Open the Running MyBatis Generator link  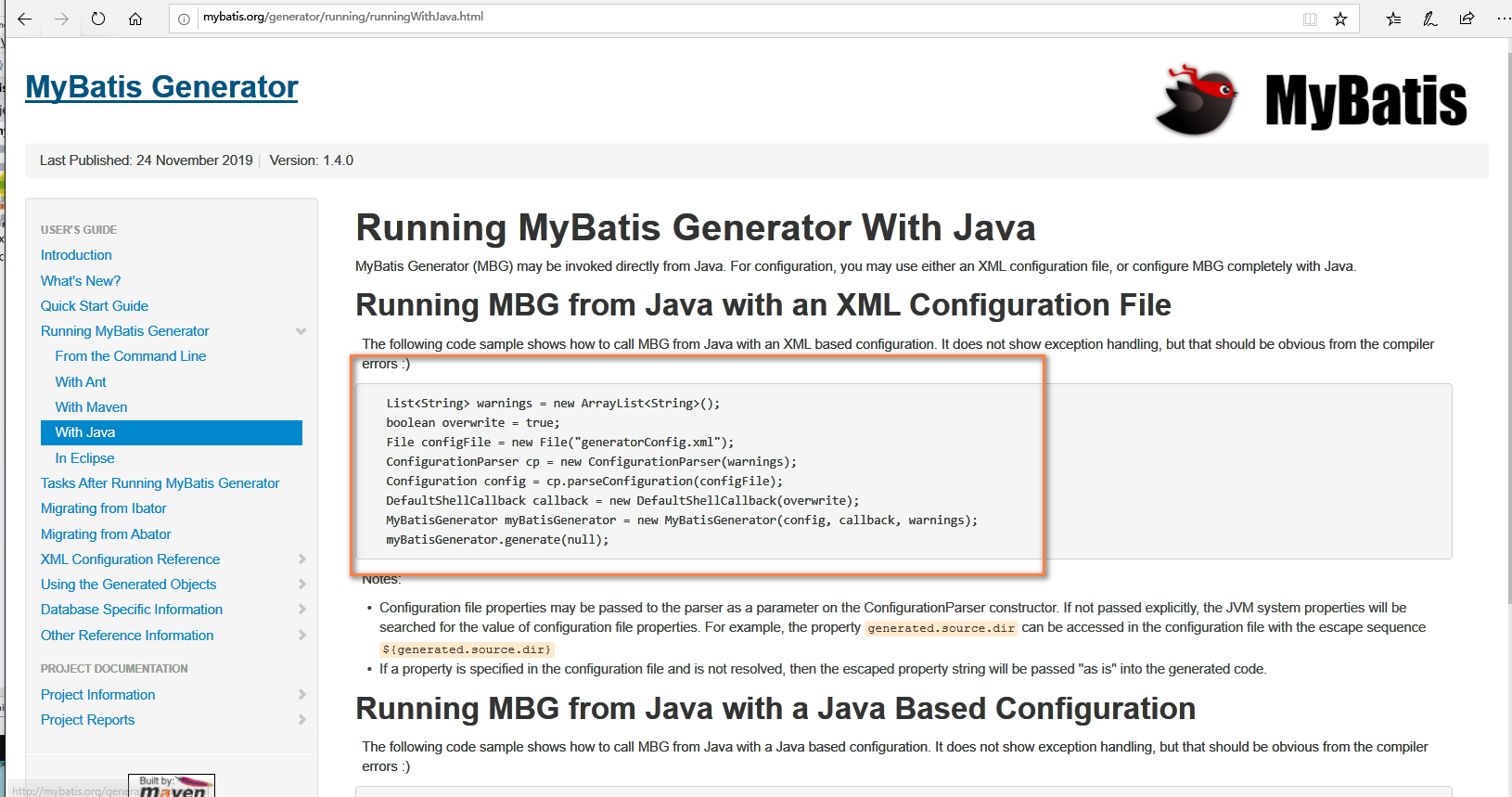click(125, 331)
